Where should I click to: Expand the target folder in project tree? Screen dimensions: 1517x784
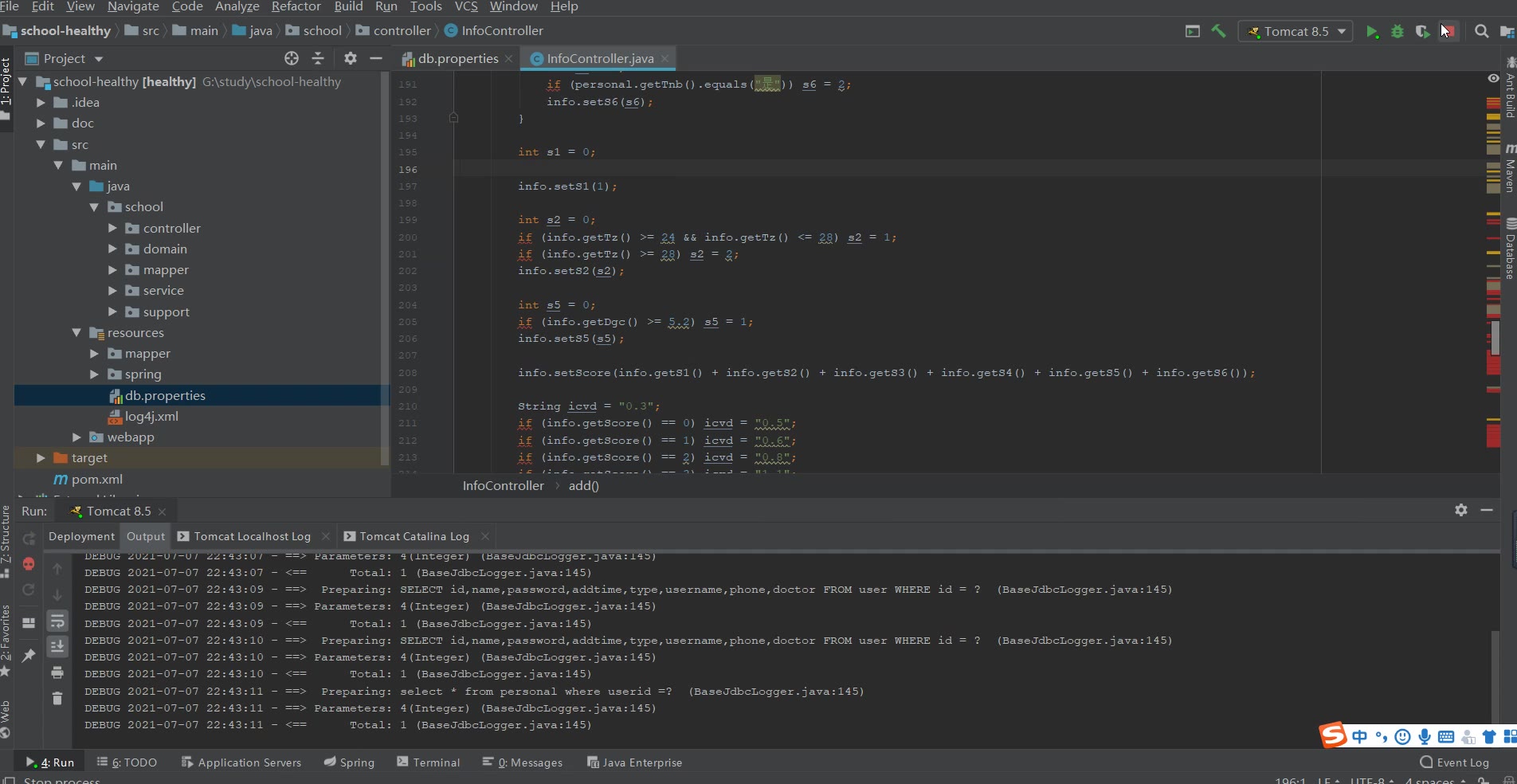tap(41, 458)
